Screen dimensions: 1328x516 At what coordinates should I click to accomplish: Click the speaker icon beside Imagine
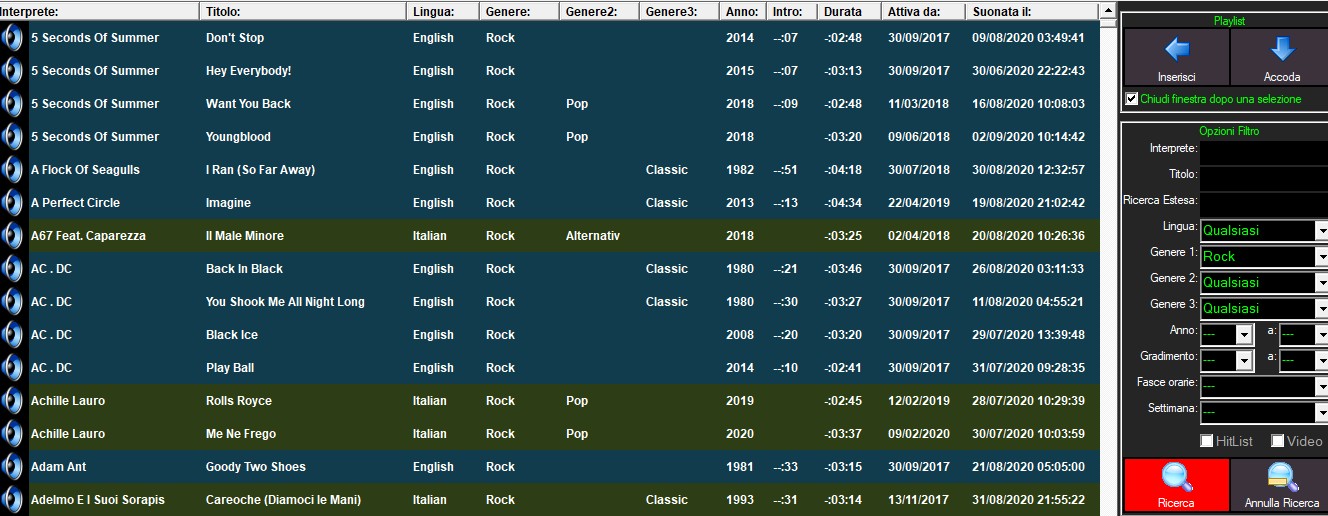coord(13,203)
